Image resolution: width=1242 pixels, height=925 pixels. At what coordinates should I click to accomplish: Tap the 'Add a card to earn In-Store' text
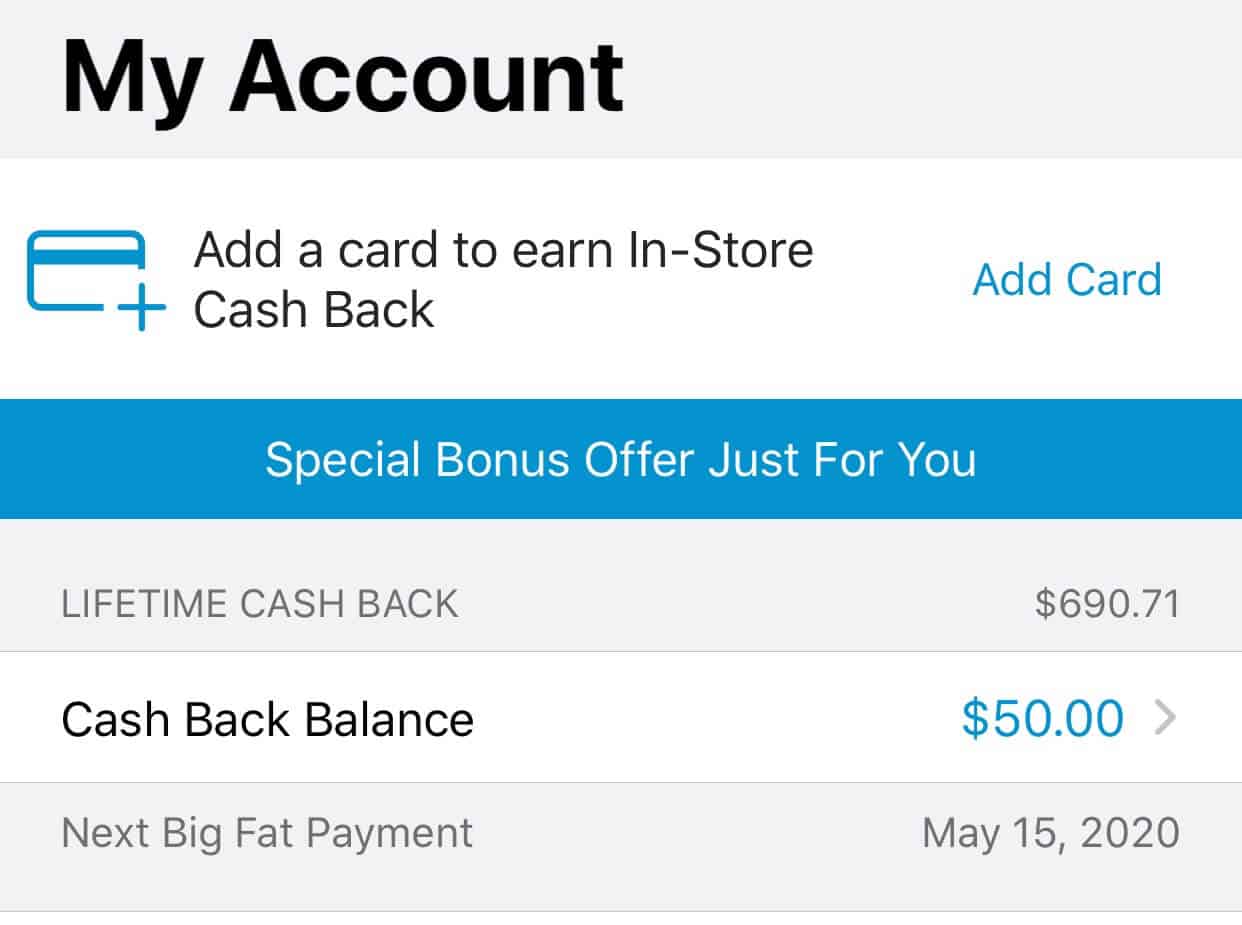tap(503, 250)
